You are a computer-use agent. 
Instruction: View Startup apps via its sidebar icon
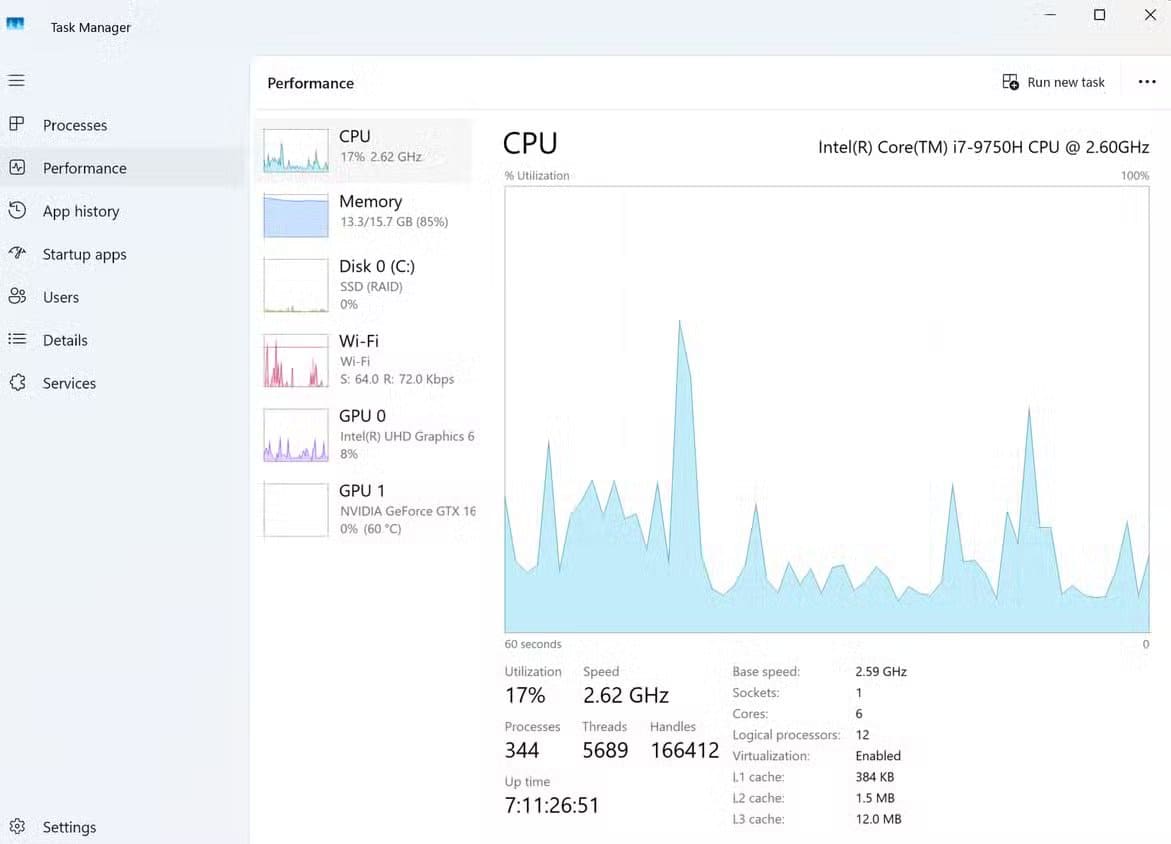pyautogui.click(x=17, y=254)
